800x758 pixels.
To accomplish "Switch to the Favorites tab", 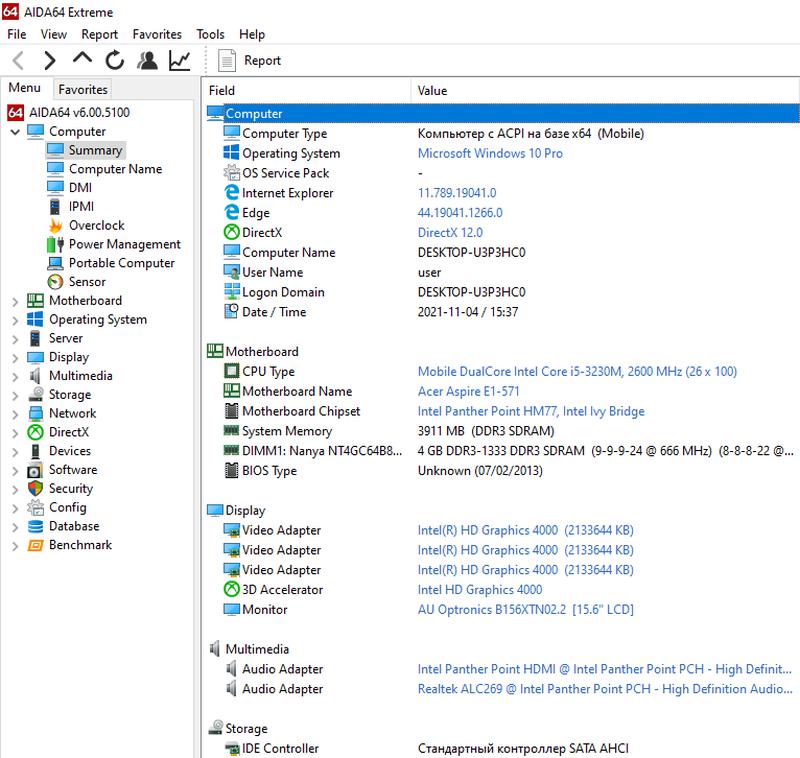I will 82,89.
